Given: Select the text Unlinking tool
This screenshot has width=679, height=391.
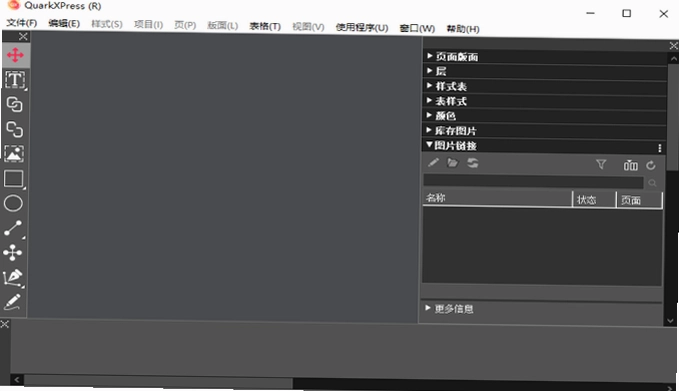Looking at the screenshot, I should coord(14,129).
